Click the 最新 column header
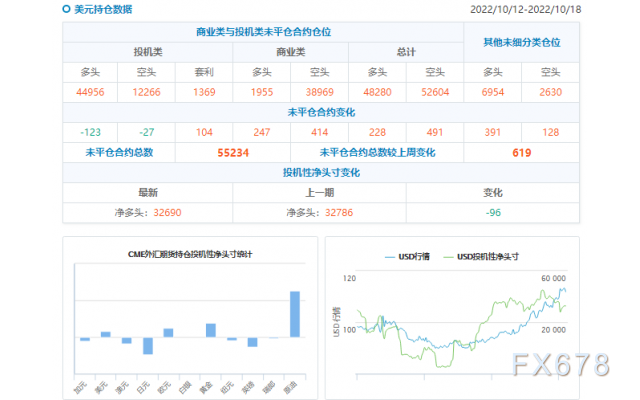Image resolution: width=640 pixels, height=400 pixels. [148, 193]
